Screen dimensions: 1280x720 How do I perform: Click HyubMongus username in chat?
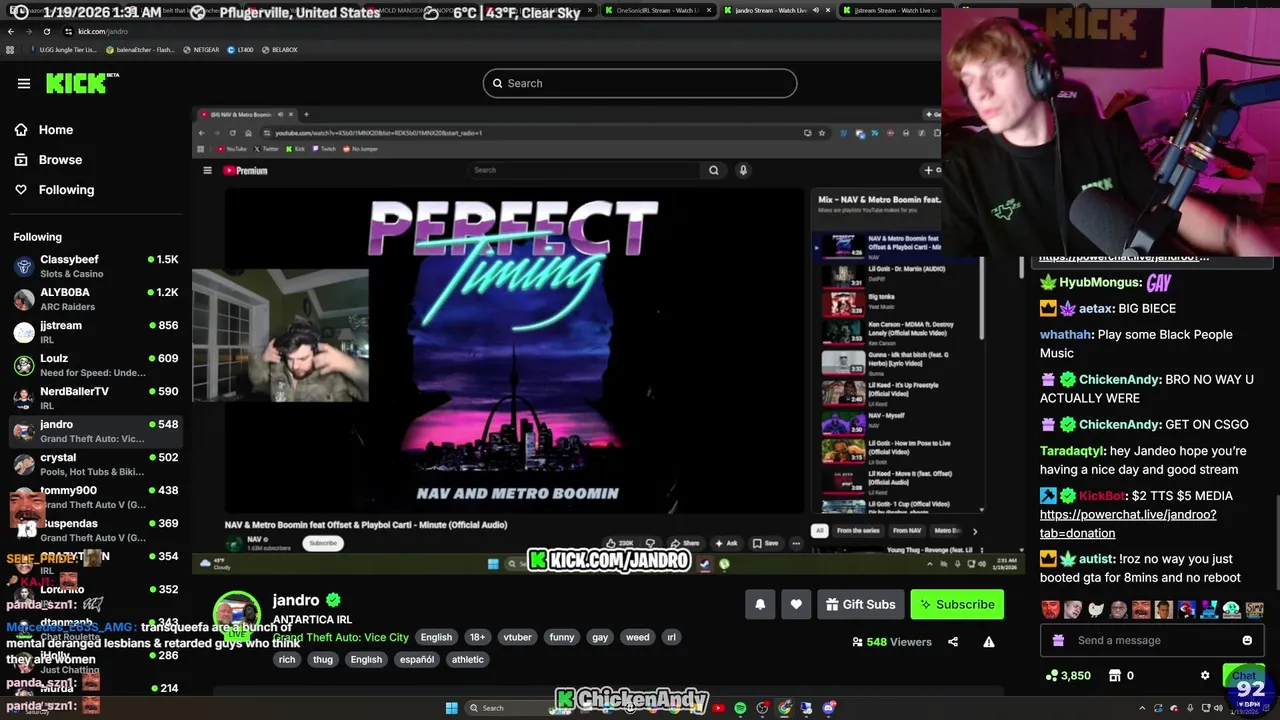1100,283
